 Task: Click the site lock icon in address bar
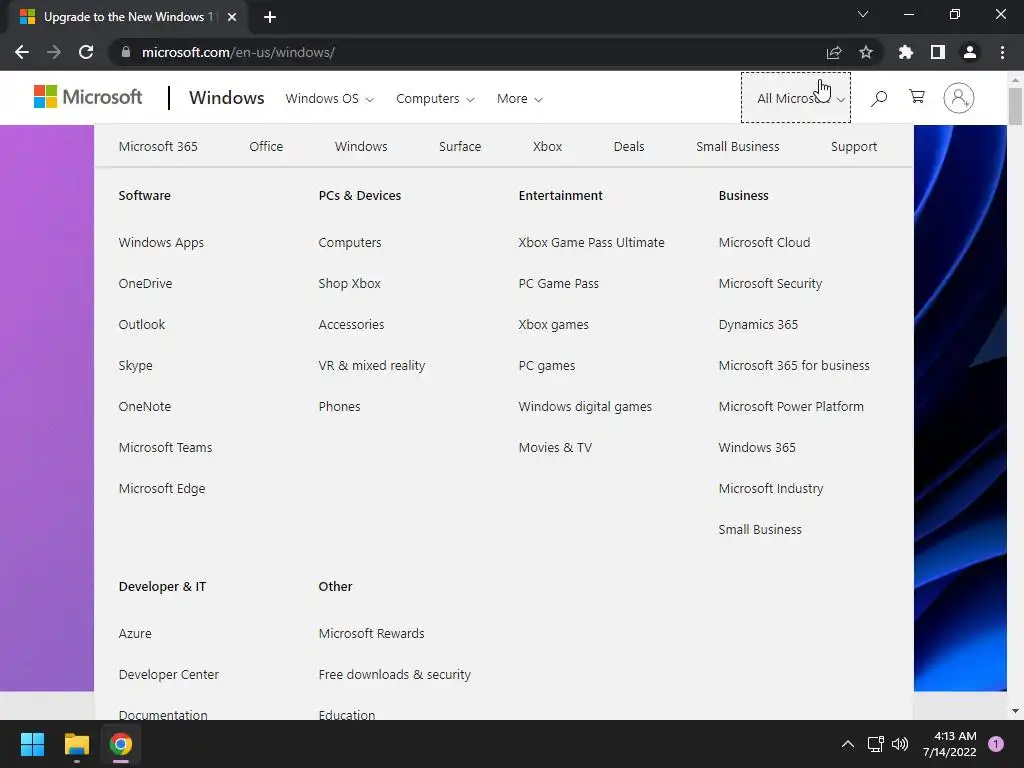(x=125, y=52)
